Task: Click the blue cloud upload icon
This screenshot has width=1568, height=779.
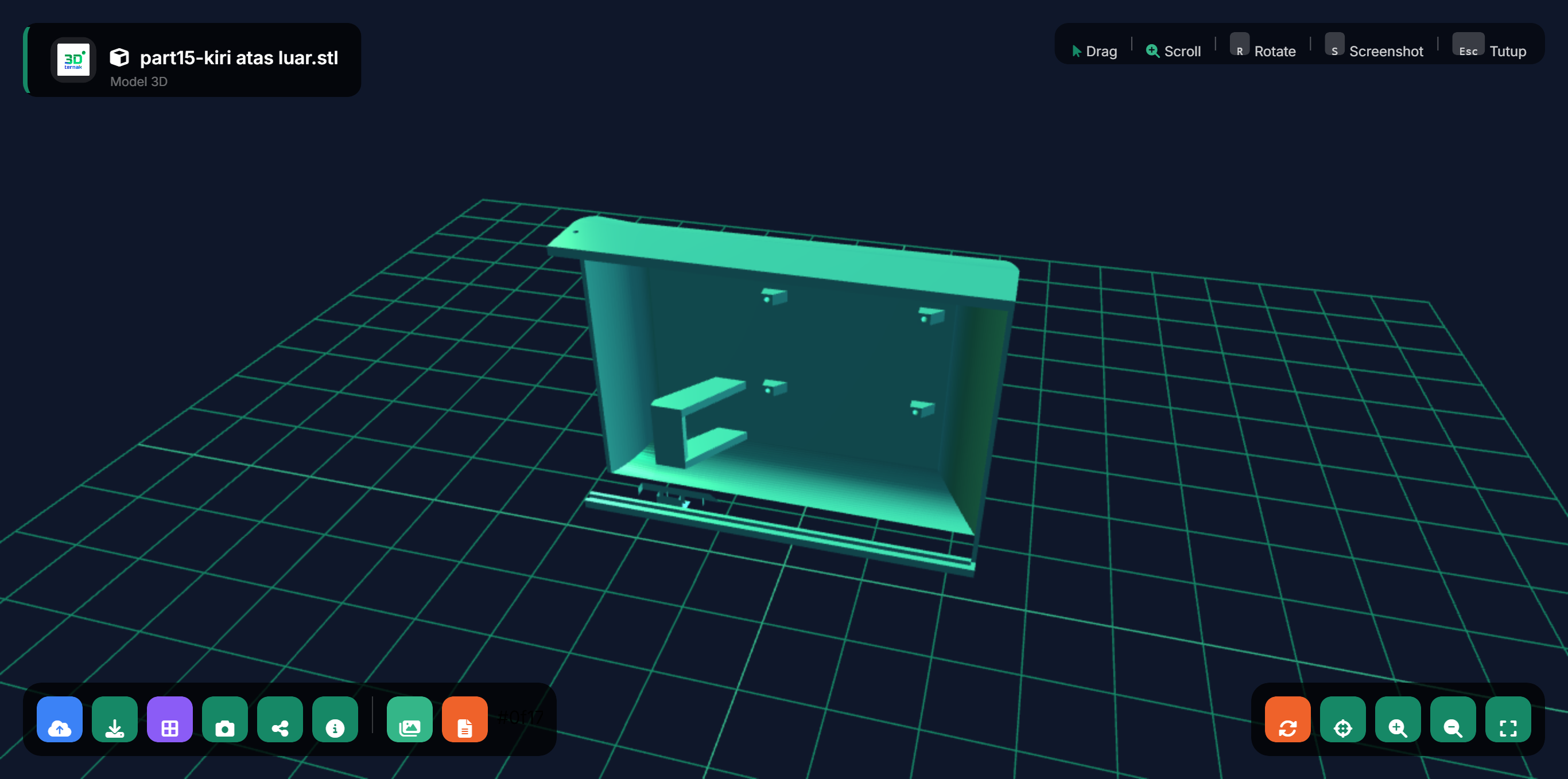Action: click(x=59, y=719)
